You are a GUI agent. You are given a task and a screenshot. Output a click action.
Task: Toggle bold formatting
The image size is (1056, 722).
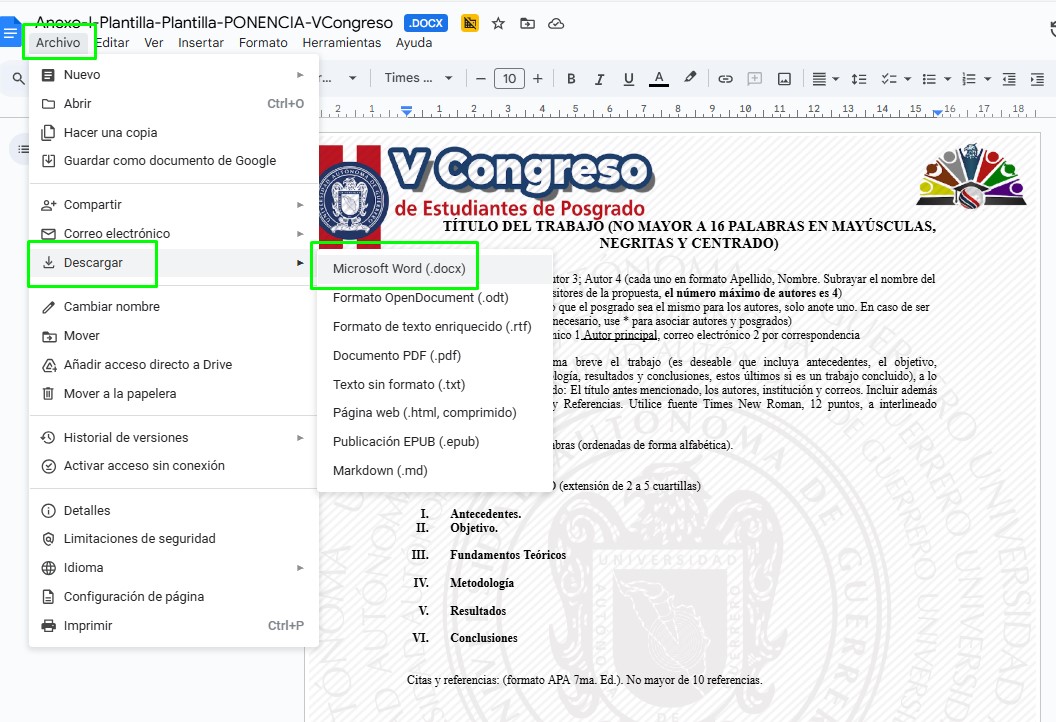pyautogui.click(x=571, y=78)
